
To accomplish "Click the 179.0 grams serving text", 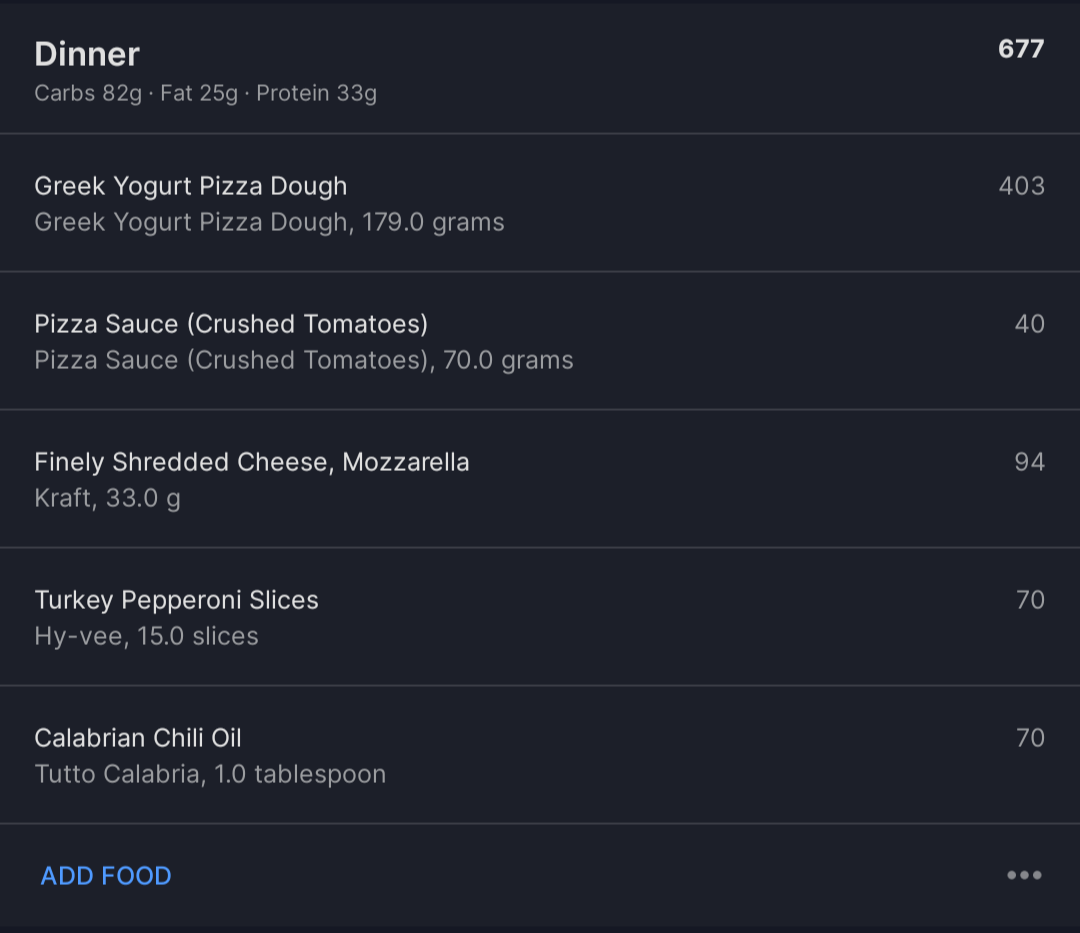I will [433, 222].
